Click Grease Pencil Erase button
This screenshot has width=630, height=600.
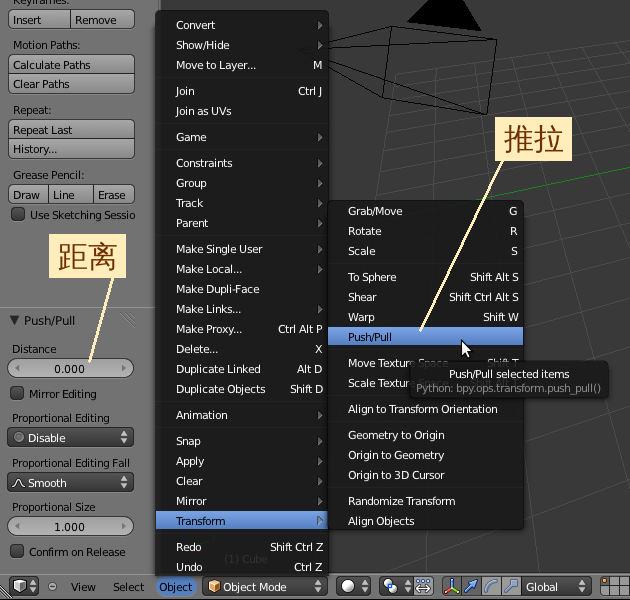pyautogui.click(x=114, y=195)
